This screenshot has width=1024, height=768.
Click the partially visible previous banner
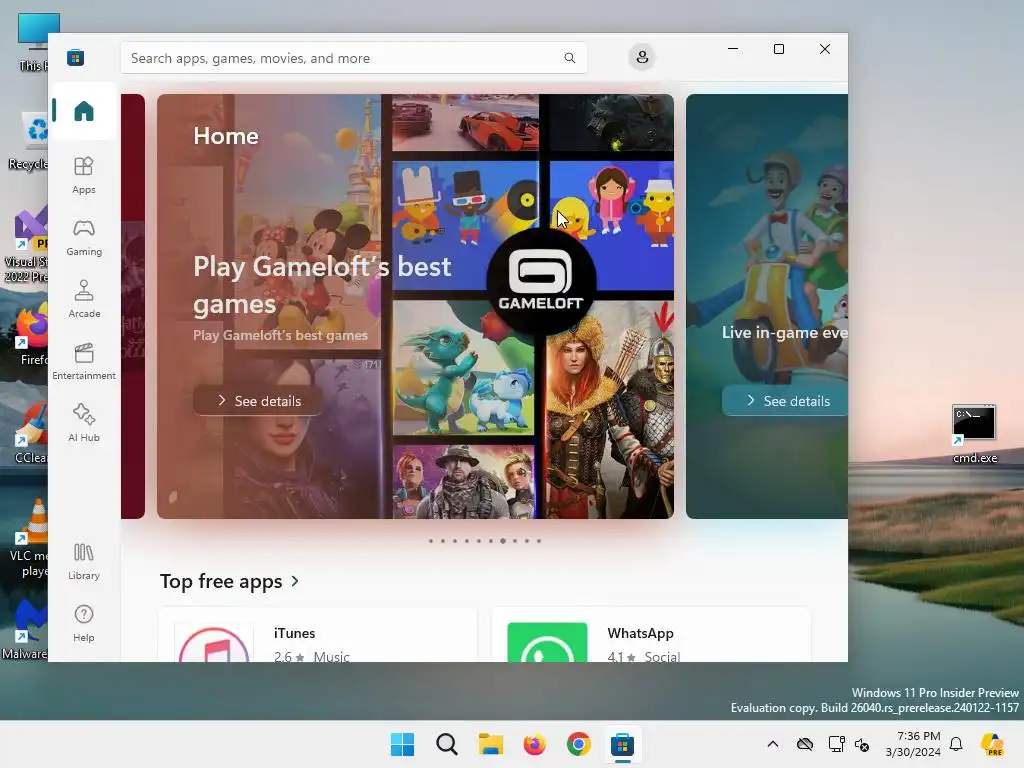coord(133,306)
